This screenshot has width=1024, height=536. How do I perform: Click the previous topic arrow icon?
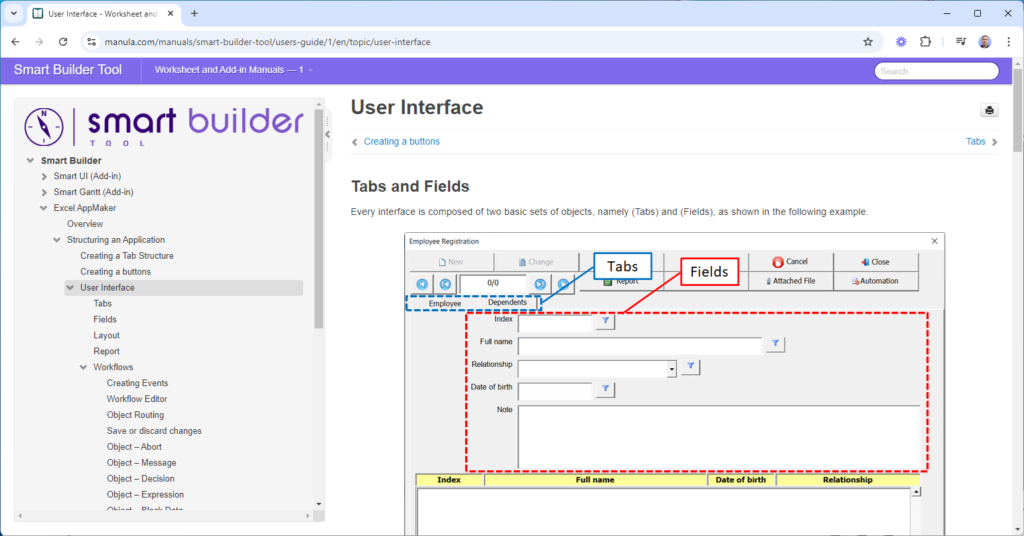pyautogui.click(x=355, y=142)
